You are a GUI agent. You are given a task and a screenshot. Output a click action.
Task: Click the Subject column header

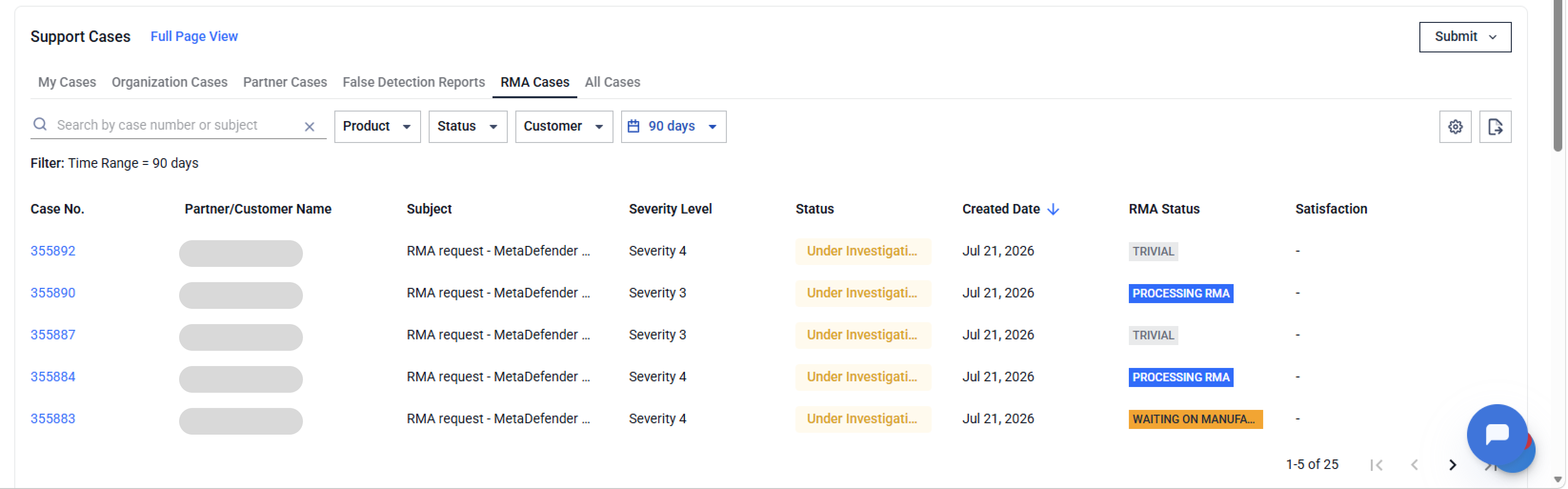coord(429,209)
